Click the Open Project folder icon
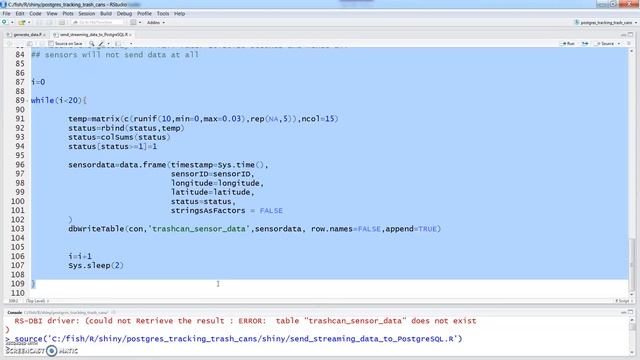640x360 pixels. 22,22
